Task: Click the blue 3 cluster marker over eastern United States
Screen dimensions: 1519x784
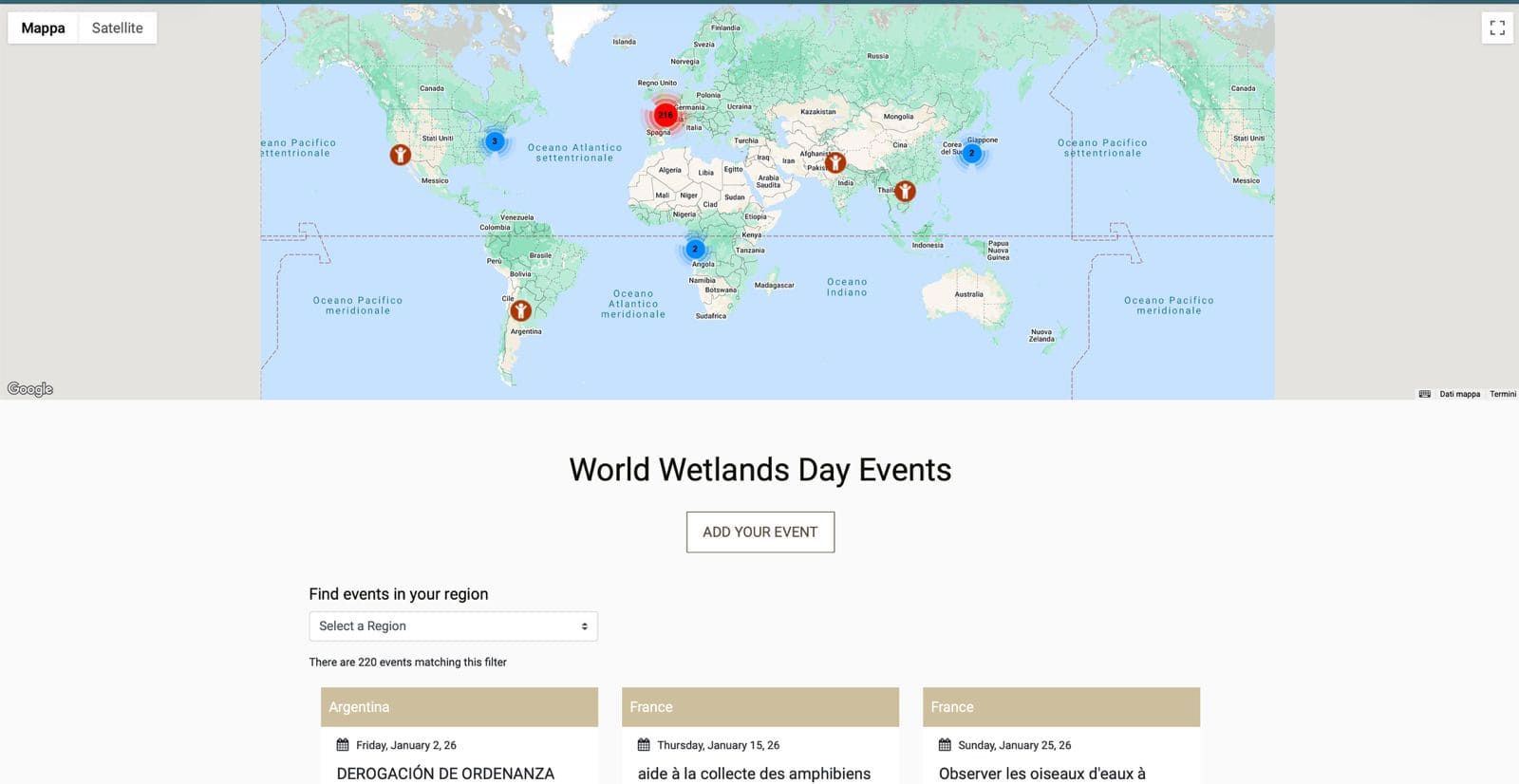Action: coord(495,141)
